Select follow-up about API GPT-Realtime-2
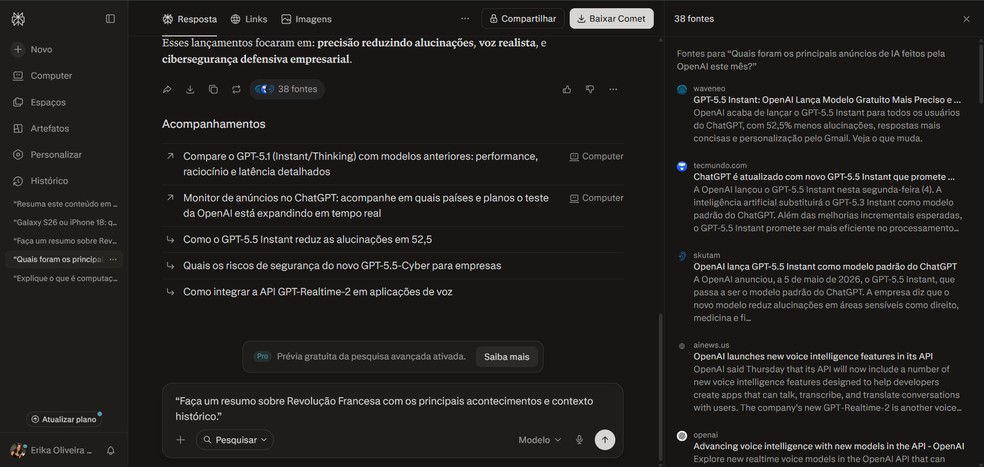Screen dimensions: 984x467 (393, 292)
